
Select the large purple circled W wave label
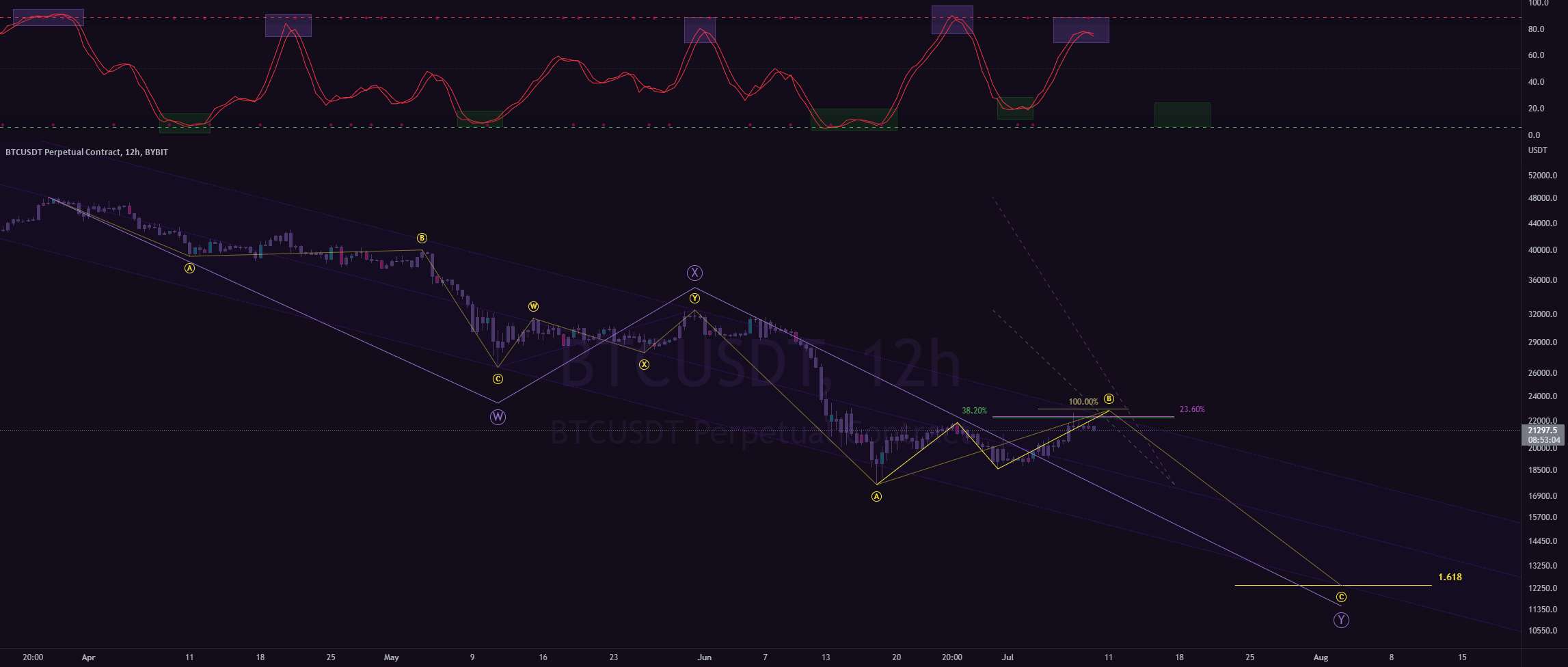(498, 417)
